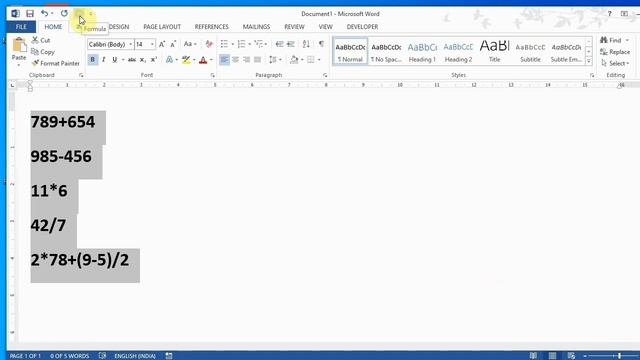Viewport: 640px width, 360px height.
Task: Toggle Strikethrough formatting
Action: [x=131, y=60]
